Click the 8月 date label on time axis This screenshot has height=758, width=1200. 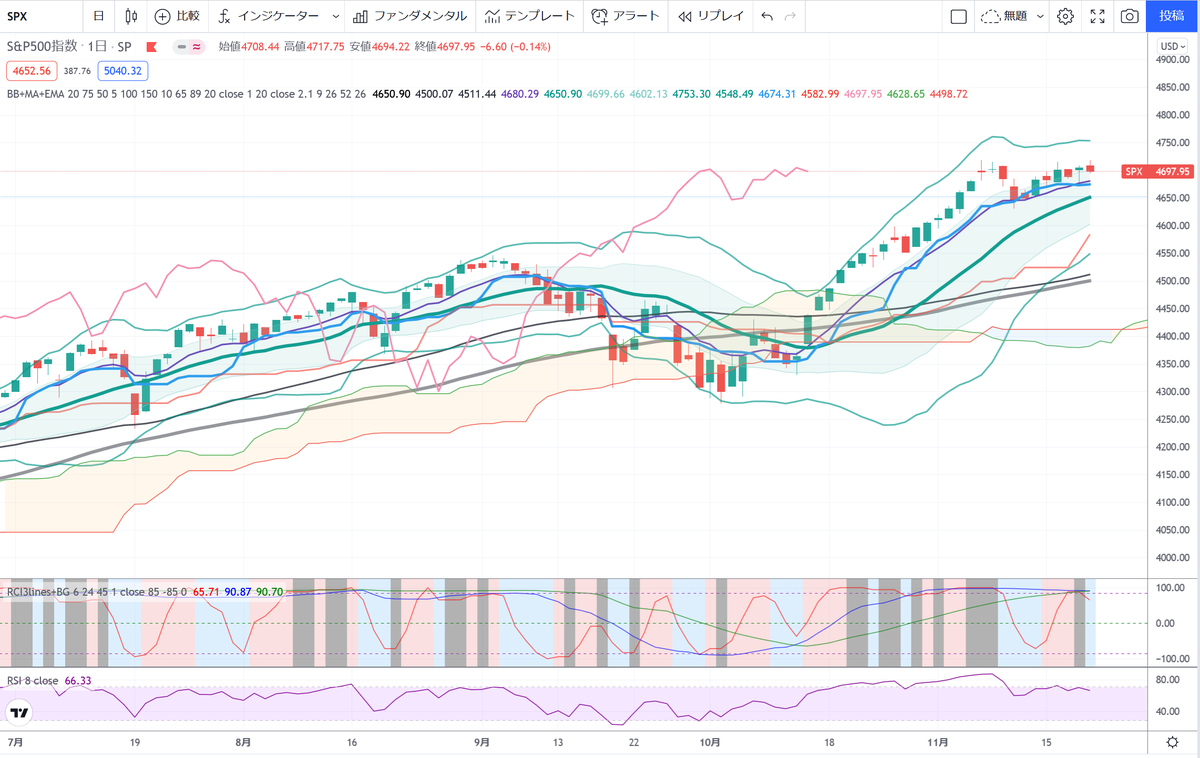[243, 743]
